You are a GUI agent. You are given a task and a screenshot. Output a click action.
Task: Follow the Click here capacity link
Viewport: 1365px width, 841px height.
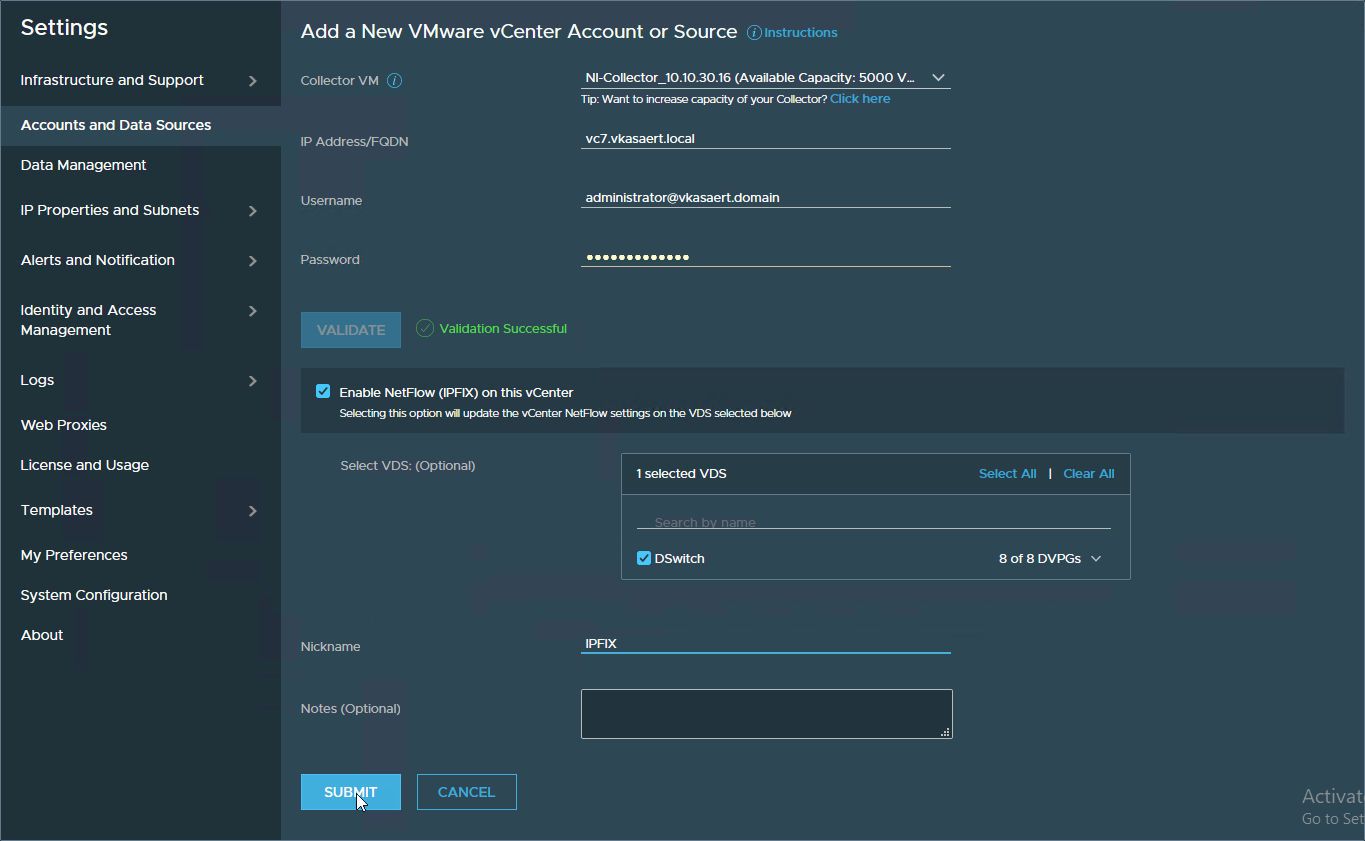click(x=860, y=99)
